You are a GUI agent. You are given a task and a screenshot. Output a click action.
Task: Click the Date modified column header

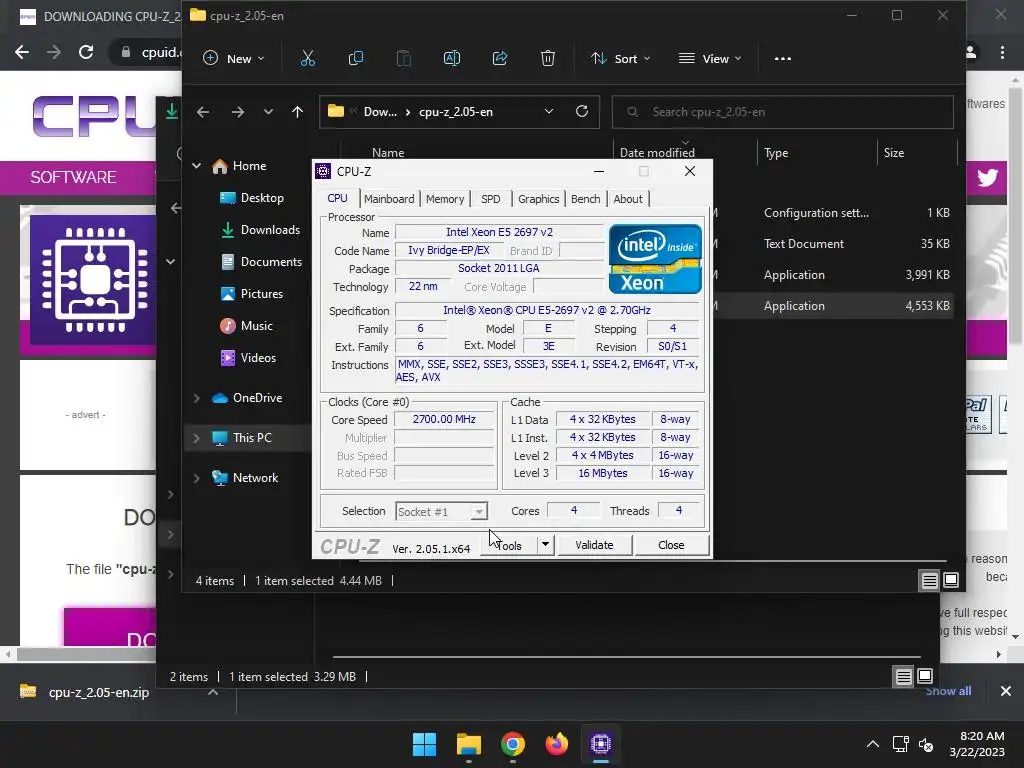tap(657, 153)
